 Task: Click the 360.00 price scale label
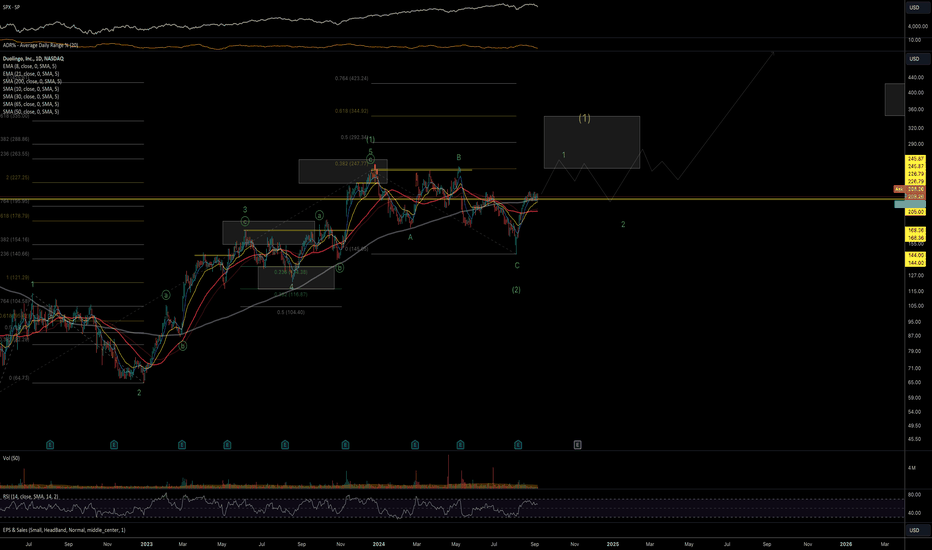coord(916,109)
